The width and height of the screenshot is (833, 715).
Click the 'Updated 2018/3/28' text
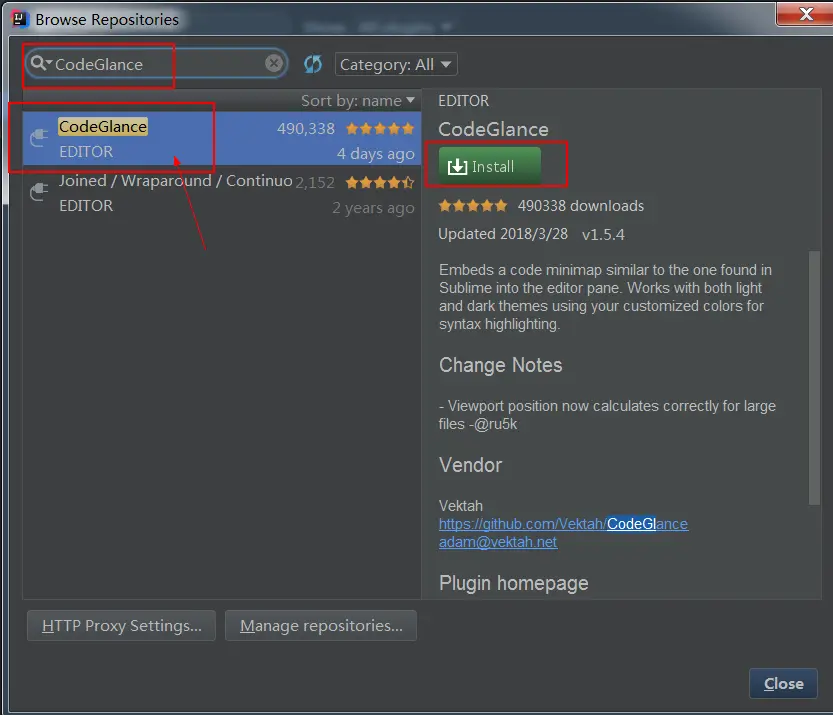tap(503, 234)
